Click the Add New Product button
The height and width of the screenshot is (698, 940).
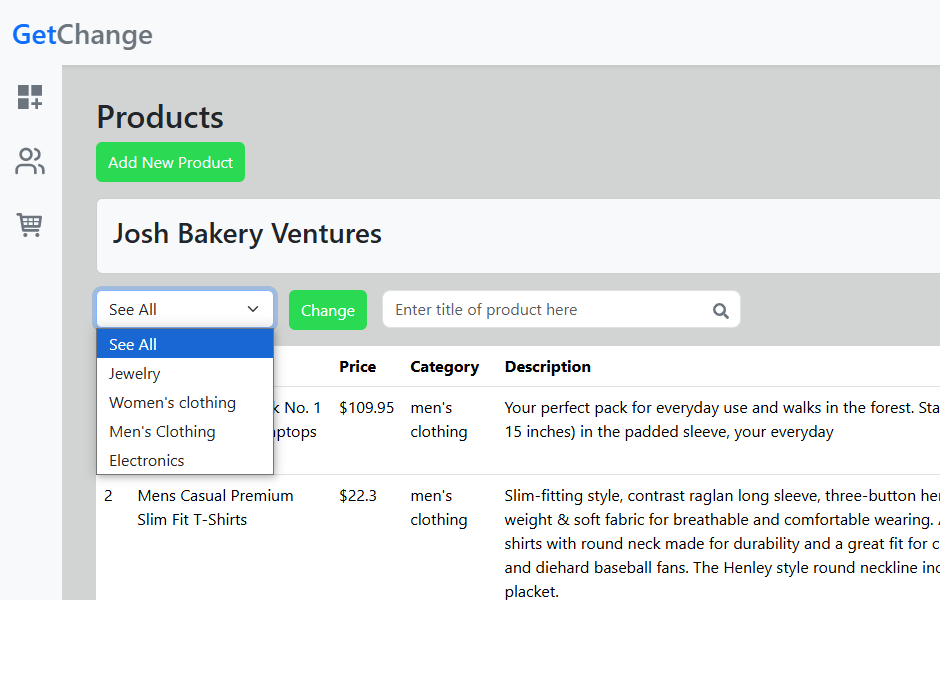(x=170, y=162)
